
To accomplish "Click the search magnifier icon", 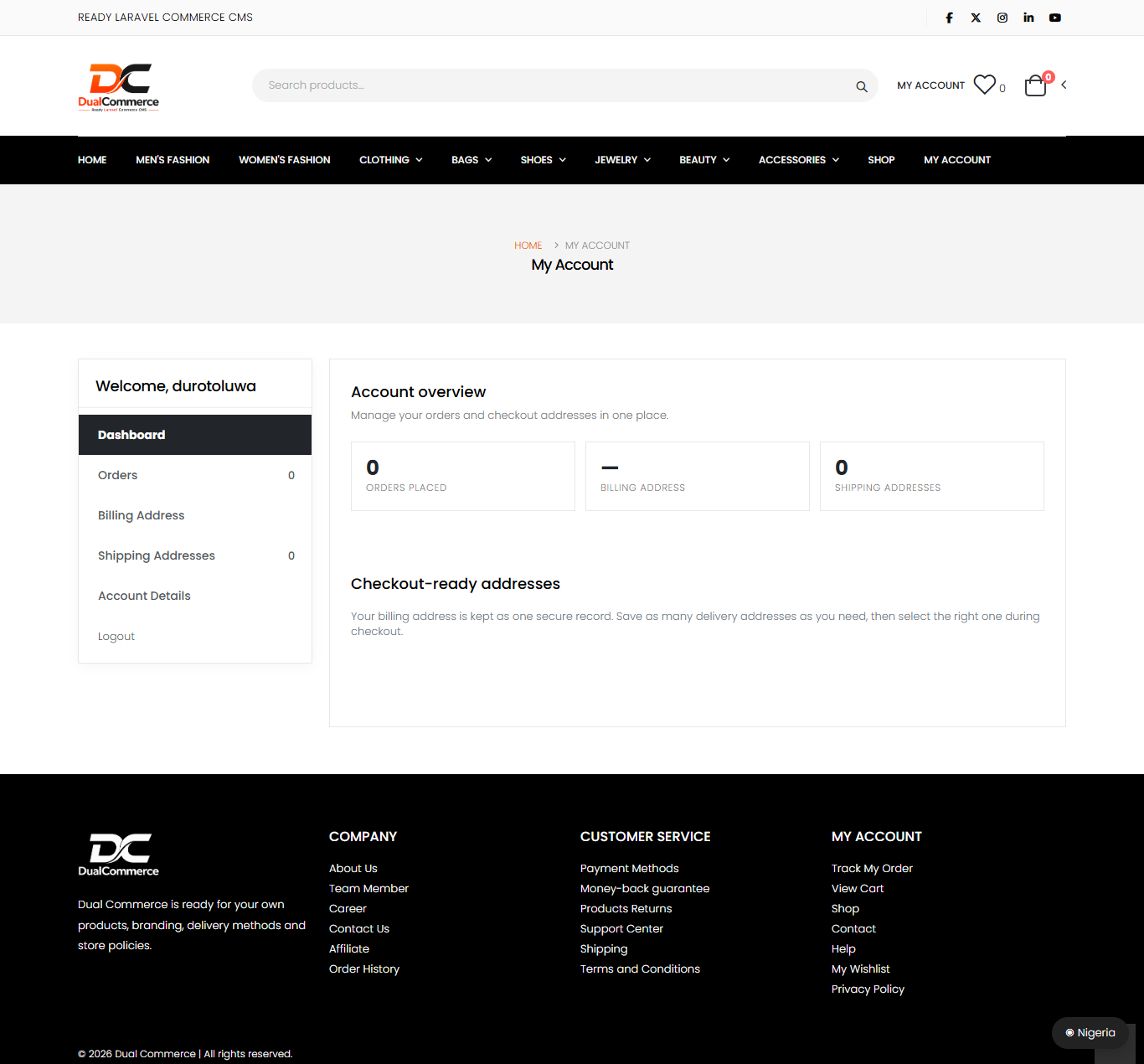I will click(x=861, y=86).
